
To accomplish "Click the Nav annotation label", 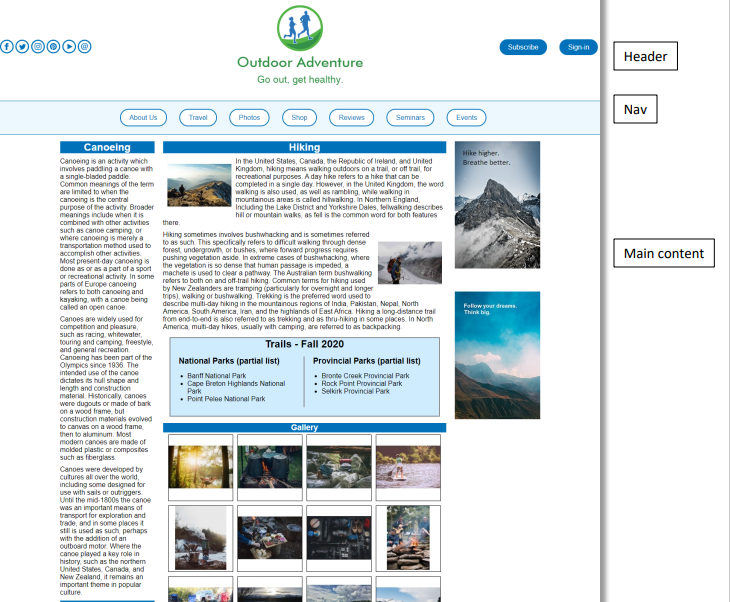I will [x=635, y=109].
